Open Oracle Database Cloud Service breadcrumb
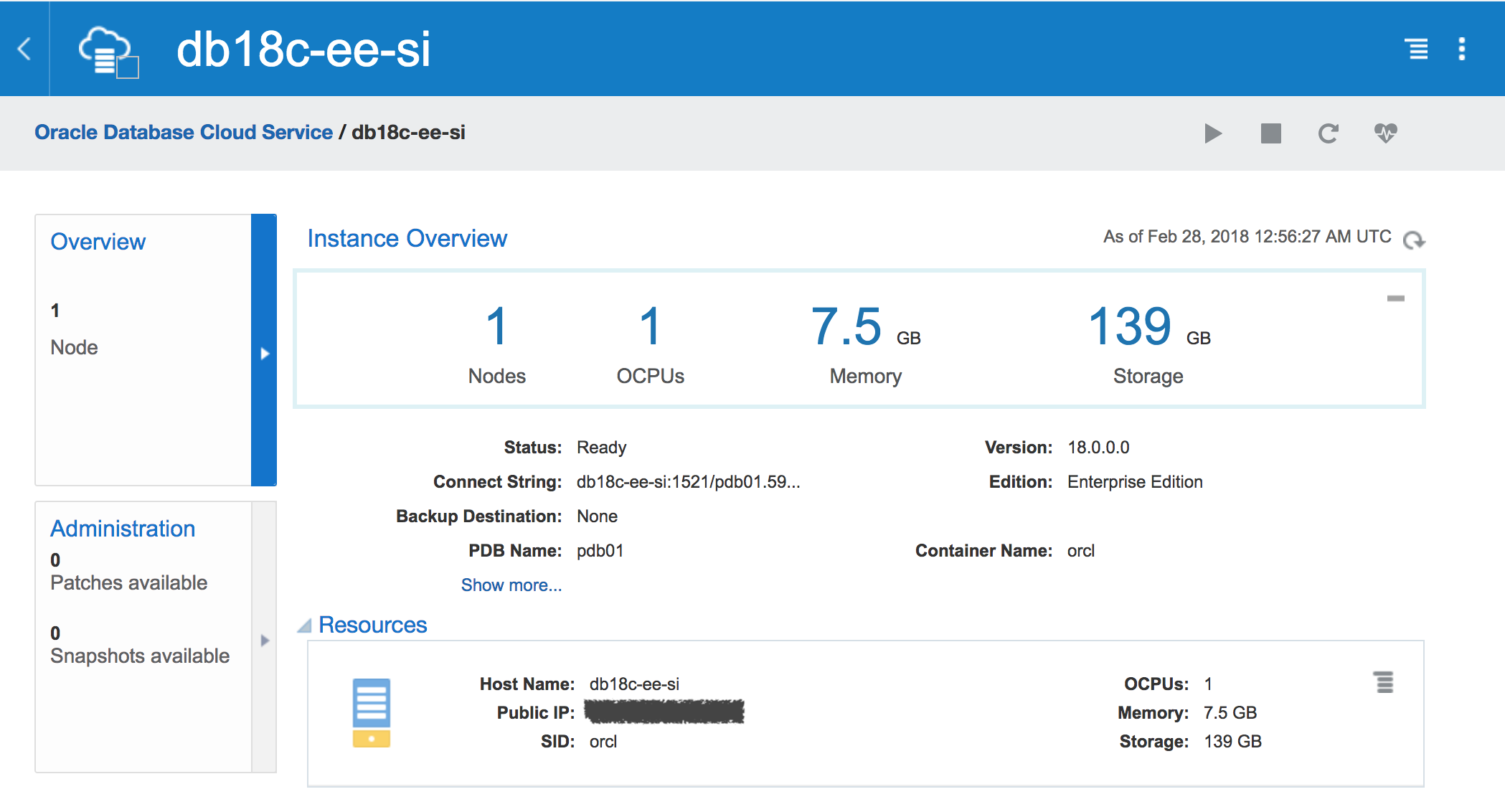The width and height of the screenshot is (1505, 812). click(x=184, y=132)
